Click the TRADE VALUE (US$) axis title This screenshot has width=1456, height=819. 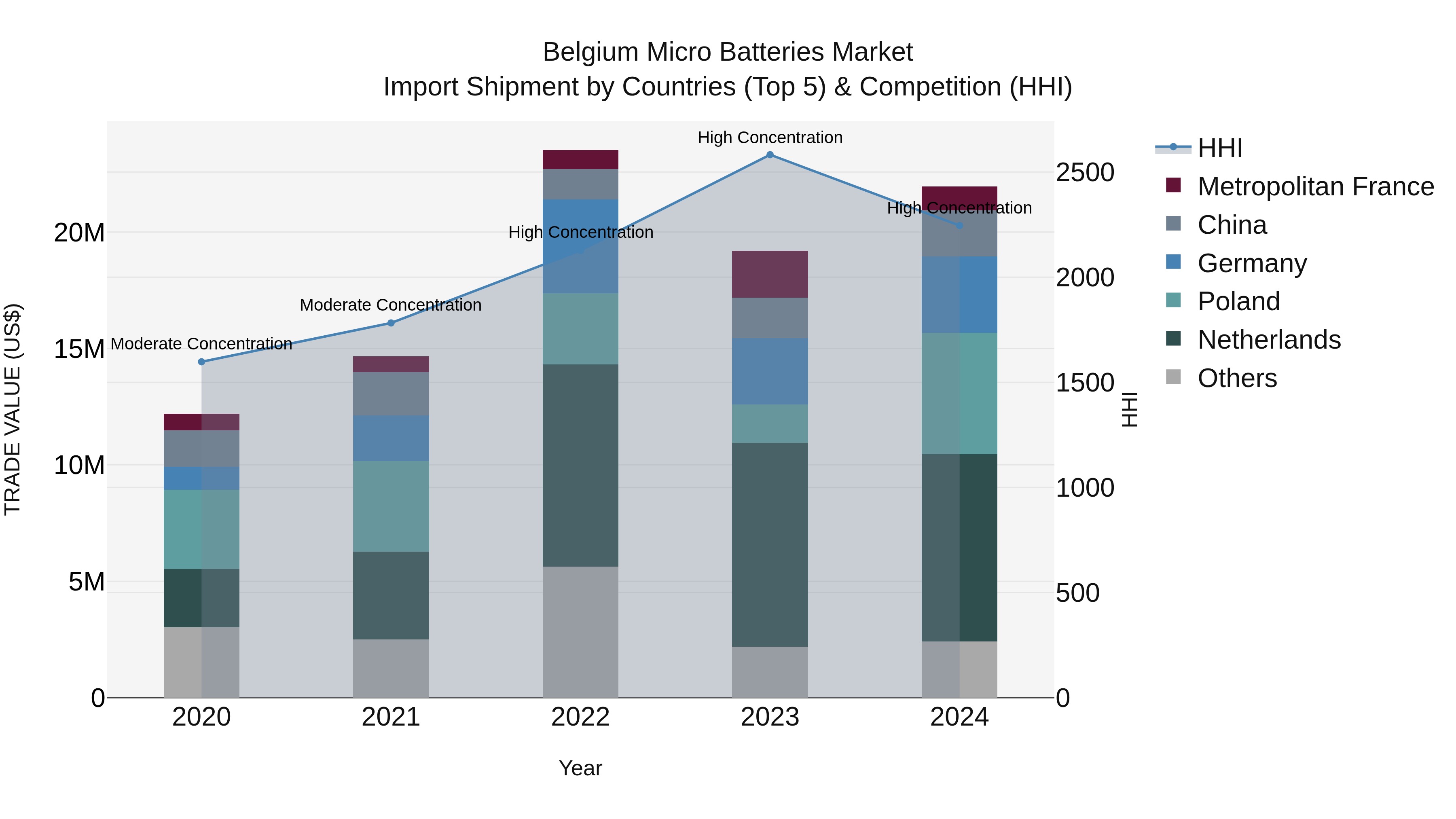click(x=13, y=409)
